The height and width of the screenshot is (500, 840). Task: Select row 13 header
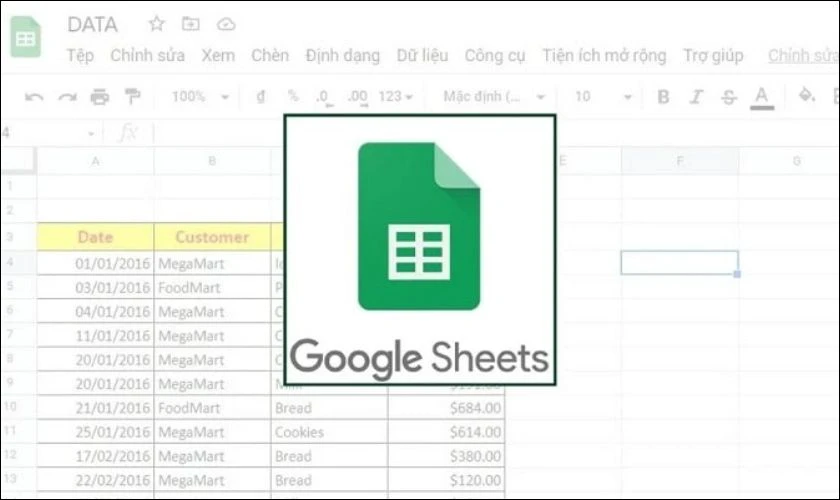(18, 479)
